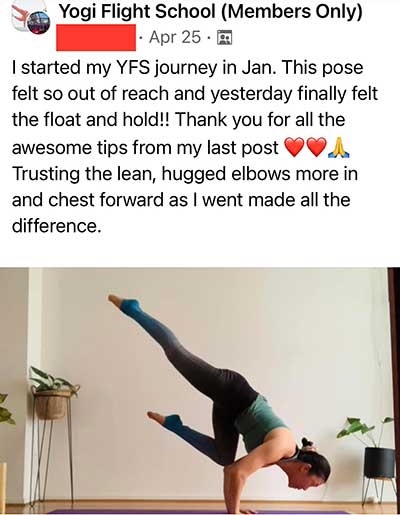Click the woman's hair bun in photo
The width and height of the screenshot is (400, 515).
point(307,444)
